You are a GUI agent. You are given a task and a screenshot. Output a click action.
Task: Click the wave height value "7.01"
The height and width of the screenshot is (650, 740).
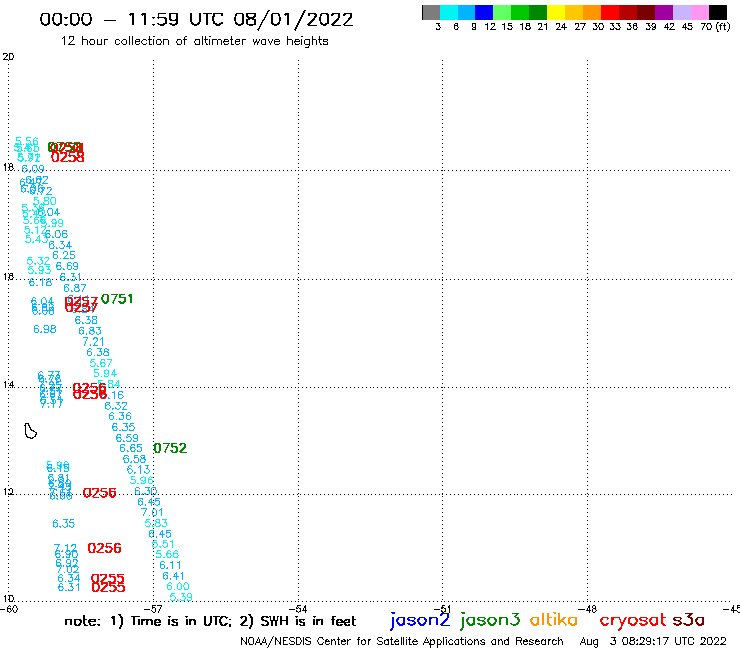coord(152,513)
